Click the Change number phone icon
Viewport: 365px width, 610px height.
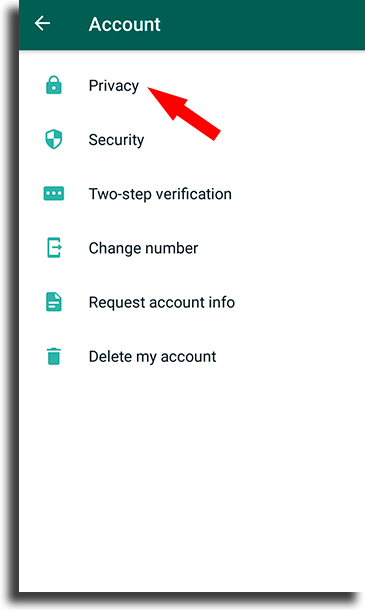[54, 247]
